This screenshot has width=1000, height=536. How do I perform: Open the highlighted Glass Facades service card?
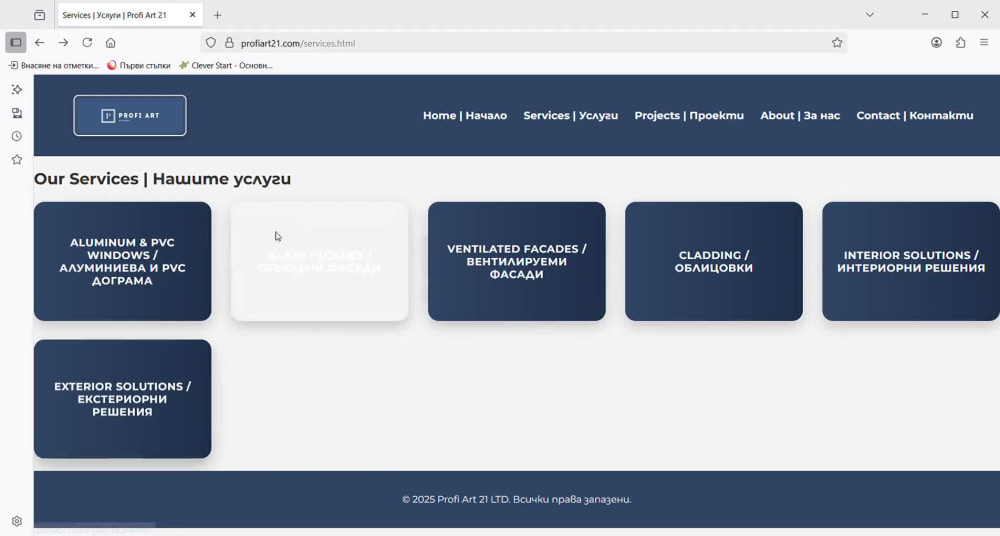coord(320,262)
